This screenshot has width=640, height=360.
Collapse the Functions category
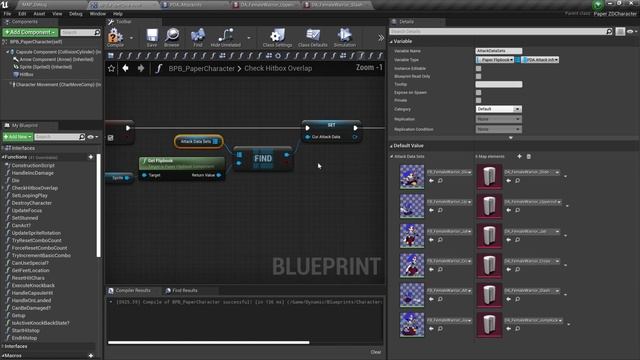click(3, 157)
